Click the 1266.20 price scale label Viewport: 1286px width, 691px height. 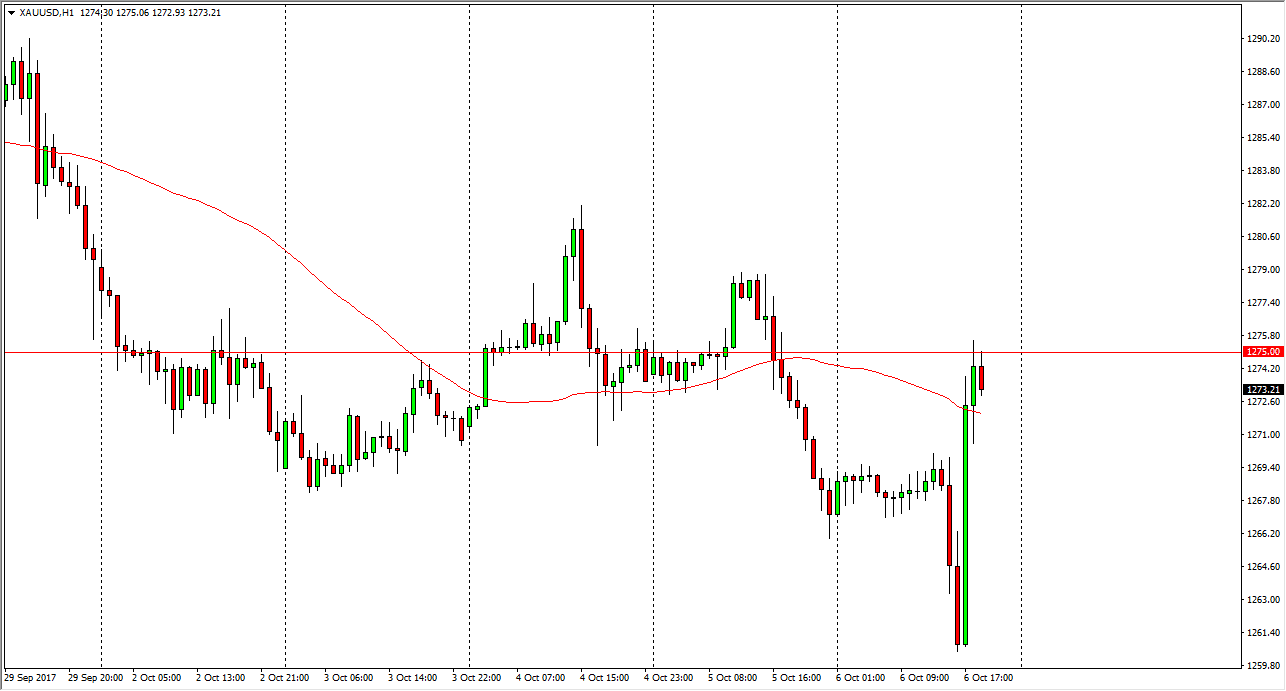(1262, 534)
